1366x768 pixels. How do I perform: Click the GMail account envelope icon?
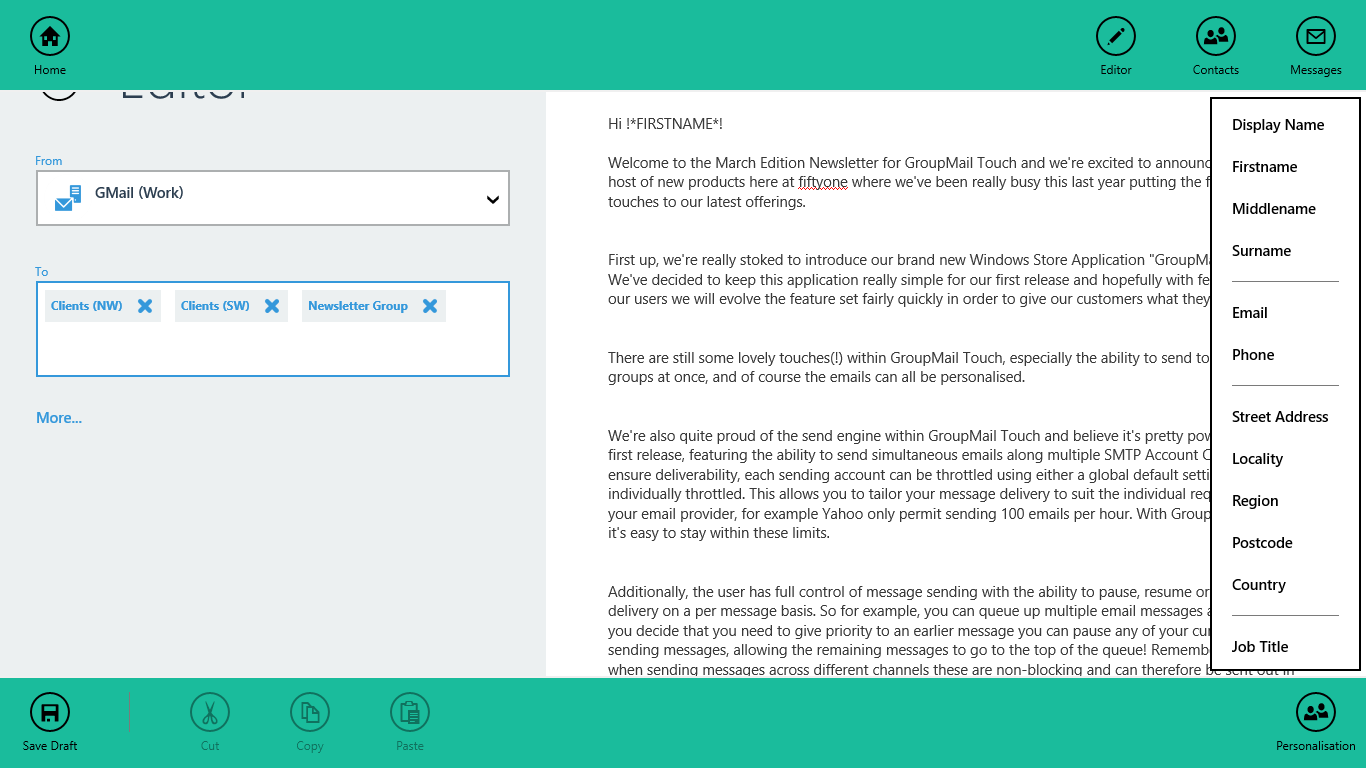click(68, 198)
